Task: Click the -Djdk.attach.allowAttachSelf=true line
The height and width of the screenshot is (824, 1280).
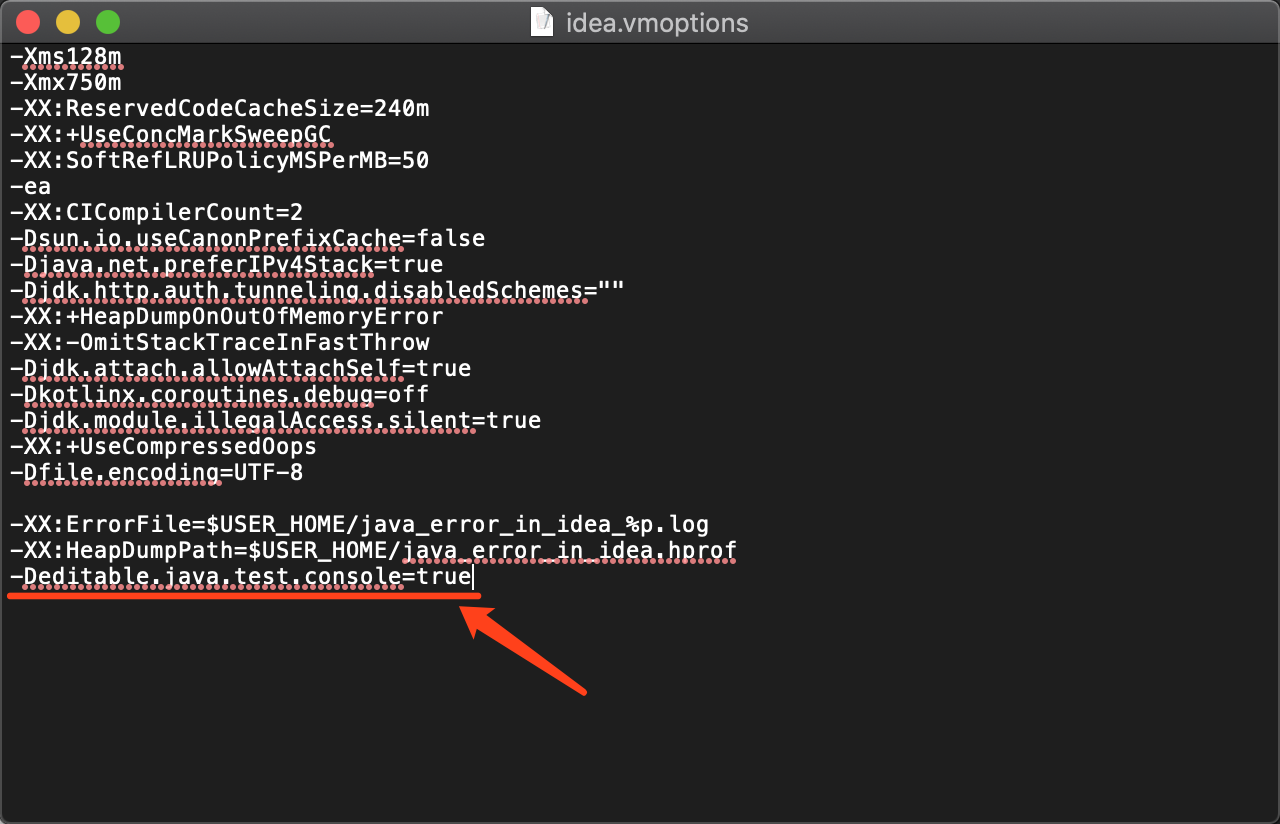Action: (x=241, y=368)
